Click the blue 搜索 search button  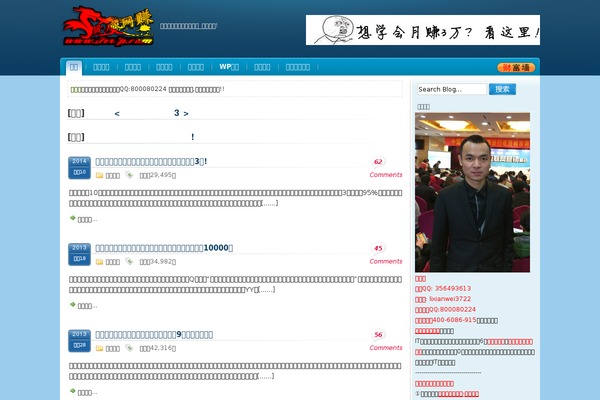tap(502, 89)
